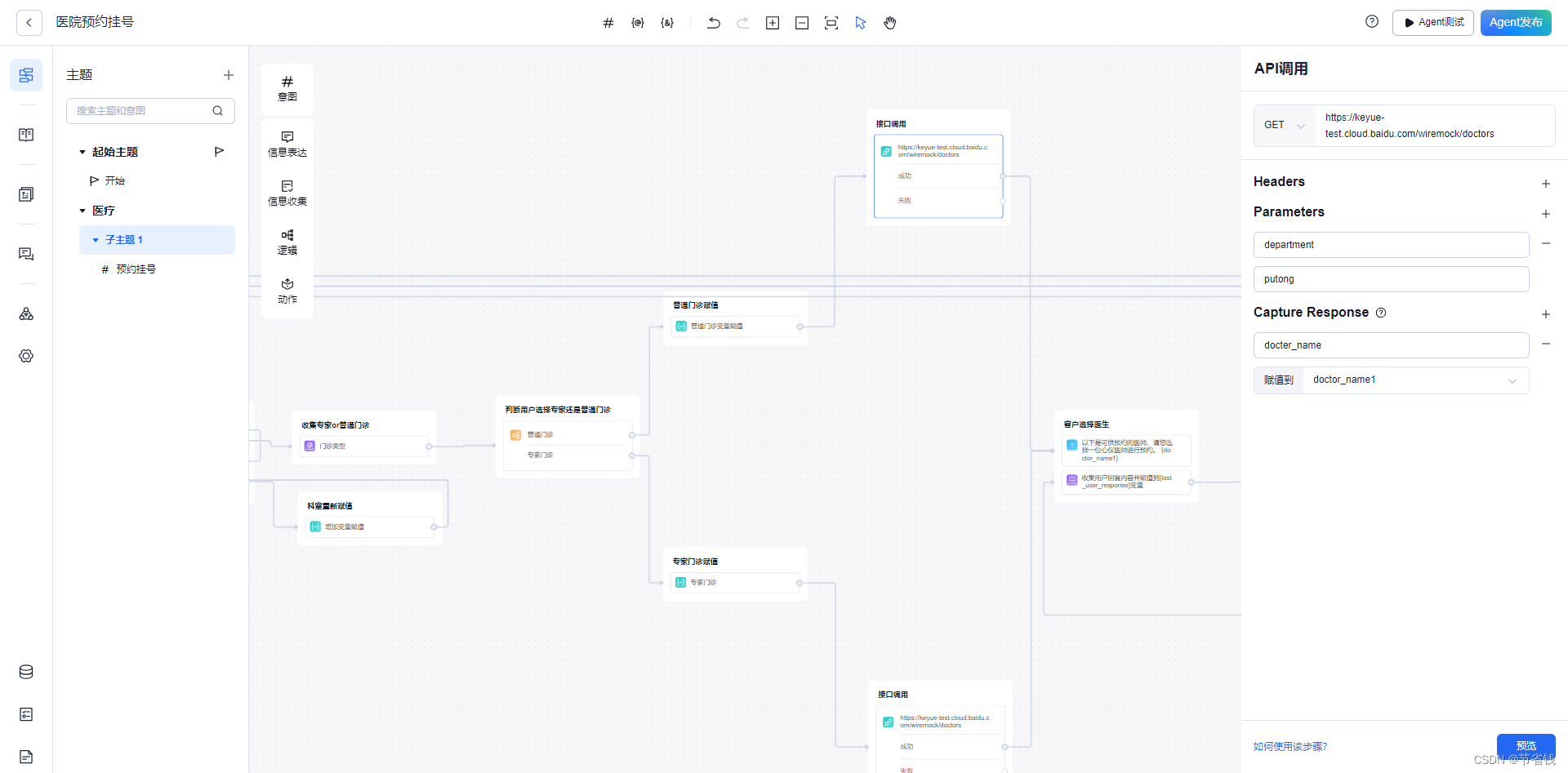The image size is (1568, 773).
Task: Focus the 搜索主题和意图 search field
Action: coord(150,111)
